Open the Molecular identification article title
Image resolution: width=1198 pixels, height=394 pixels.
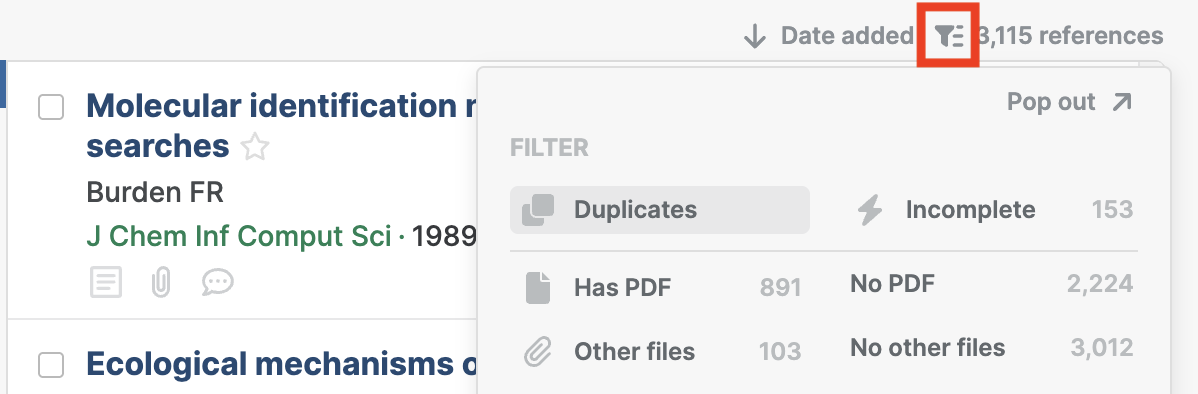pyautogui.click(x=283, y=126)
